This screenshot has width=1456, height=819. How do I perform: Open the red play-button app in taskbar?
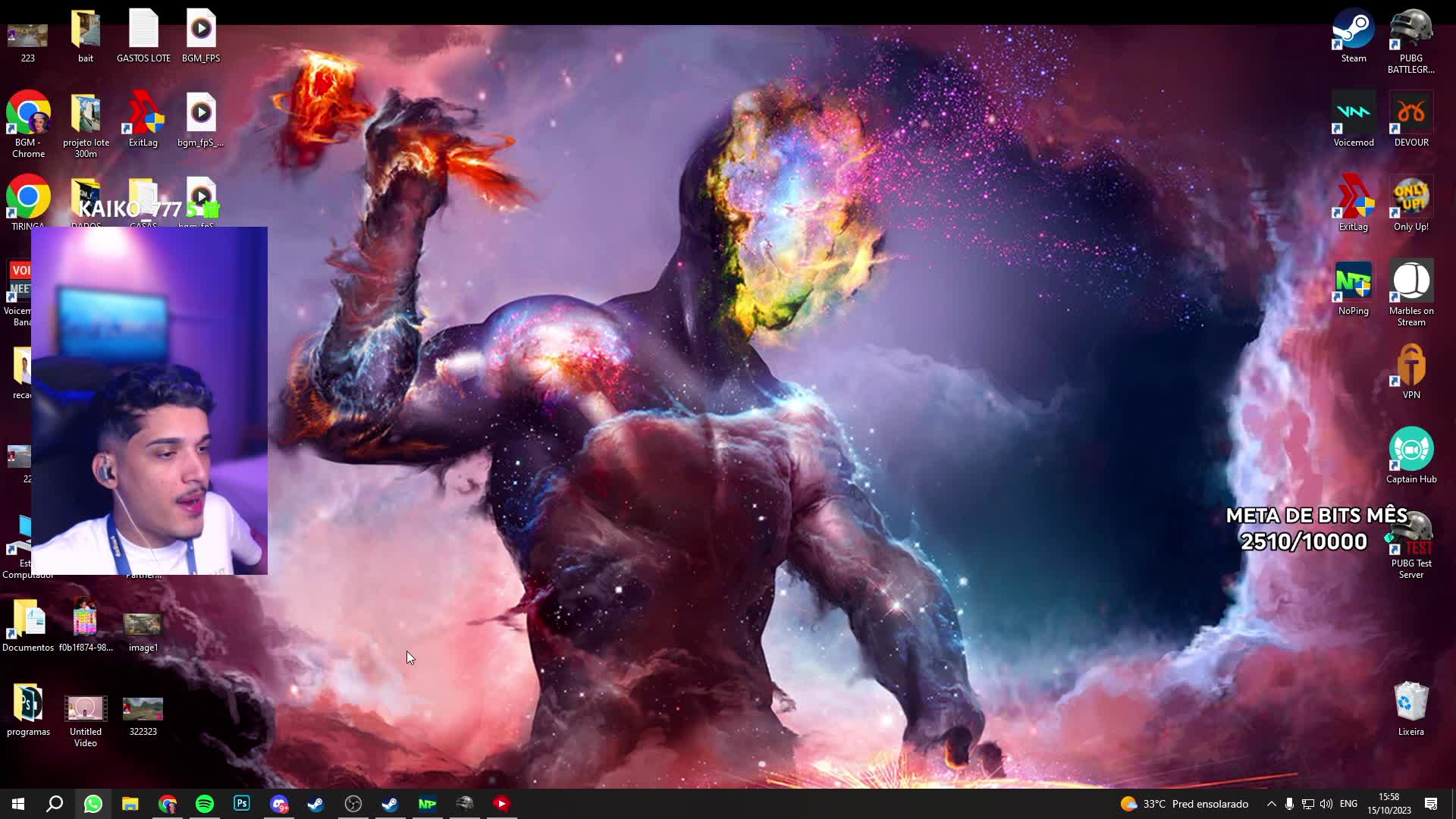pyautogui.click(x=502, y=804)
